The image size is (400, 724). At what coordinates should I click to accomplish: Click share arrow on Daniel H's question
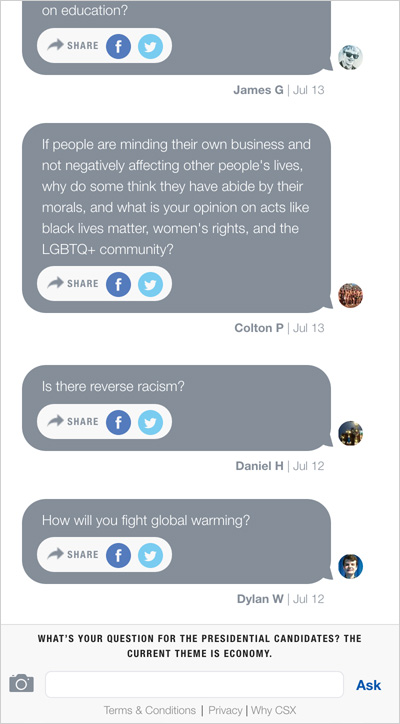pyautogui.click(x=55, y=421)
